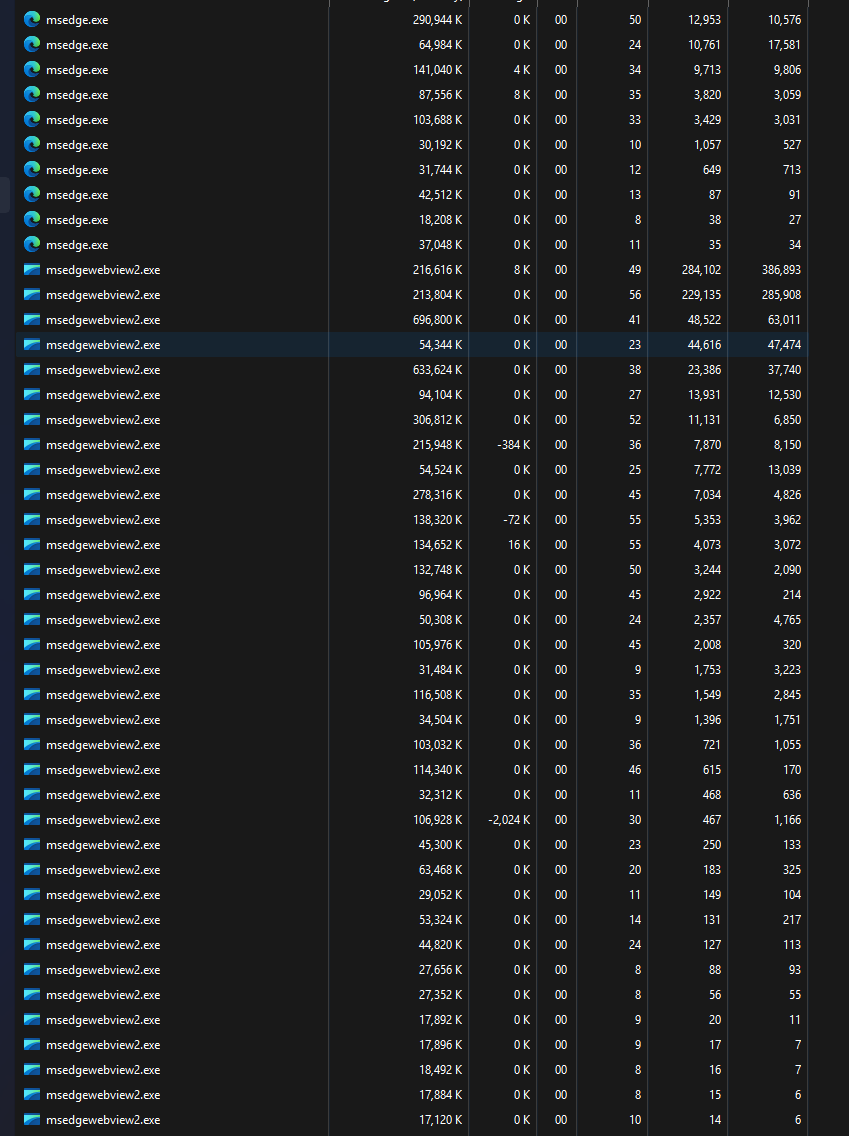849x1136 pixels.
Task: Select the 50,308 K memory cell
Action: click(440, 619)
